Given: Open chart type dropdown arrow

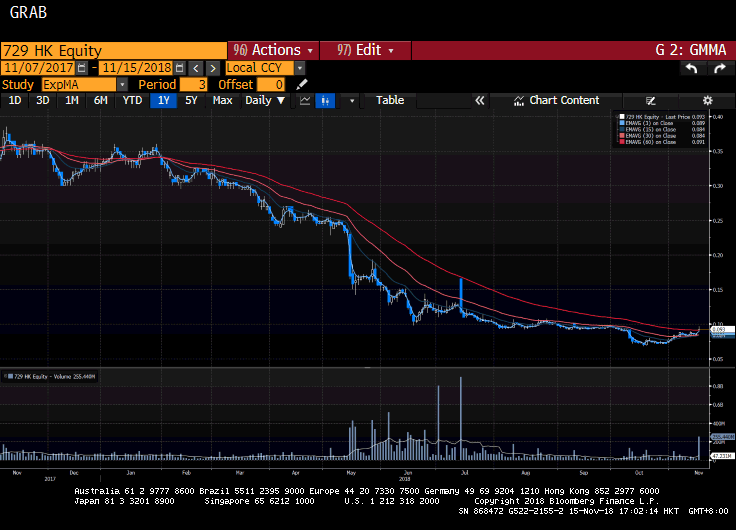Looking at the screenshot, I should click(352, 100).
